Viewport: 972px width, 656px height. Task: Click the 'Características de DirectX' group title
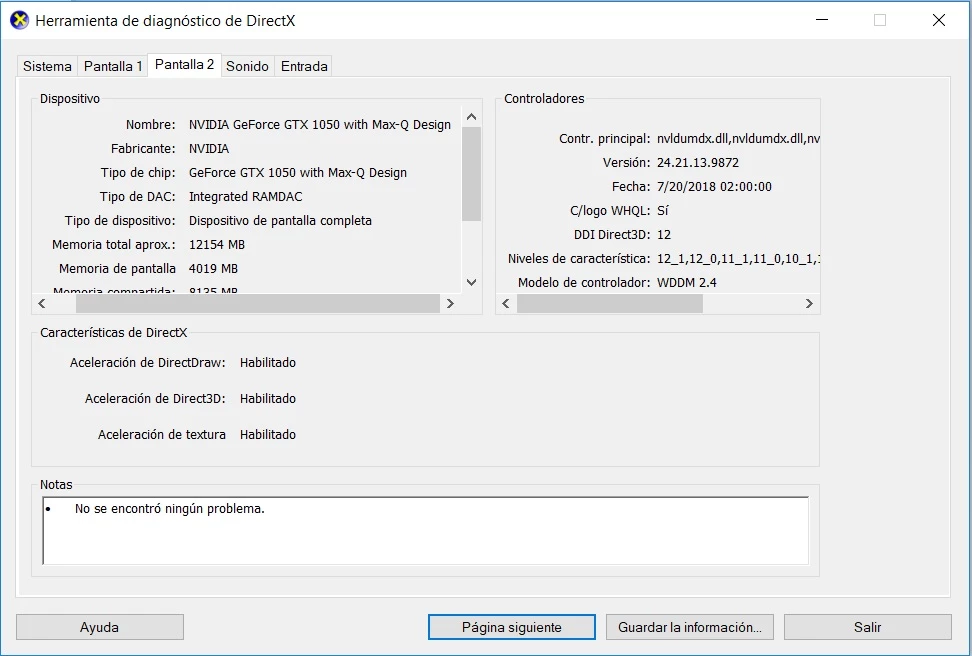[x=113, y=333]
